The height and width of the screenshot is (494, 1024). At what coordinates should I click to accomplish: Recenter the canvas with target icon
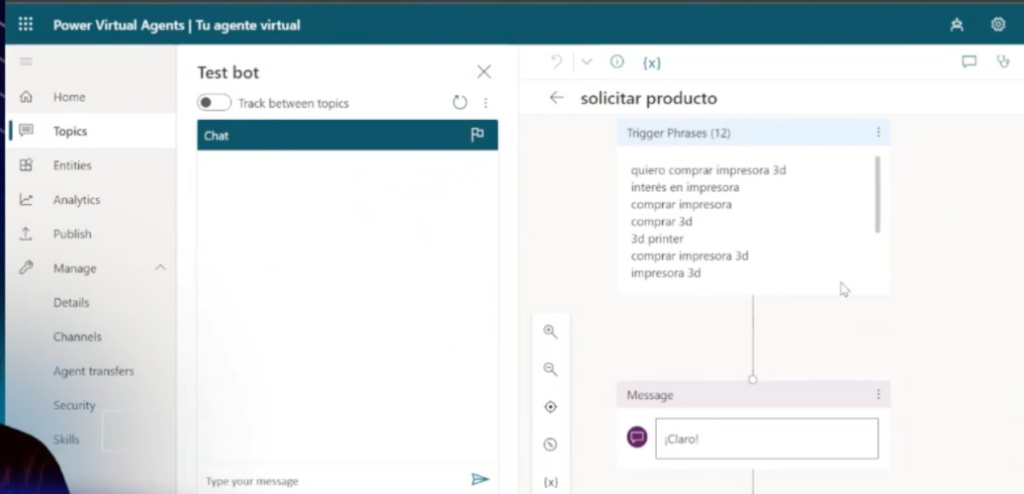(x=551, y=406)
